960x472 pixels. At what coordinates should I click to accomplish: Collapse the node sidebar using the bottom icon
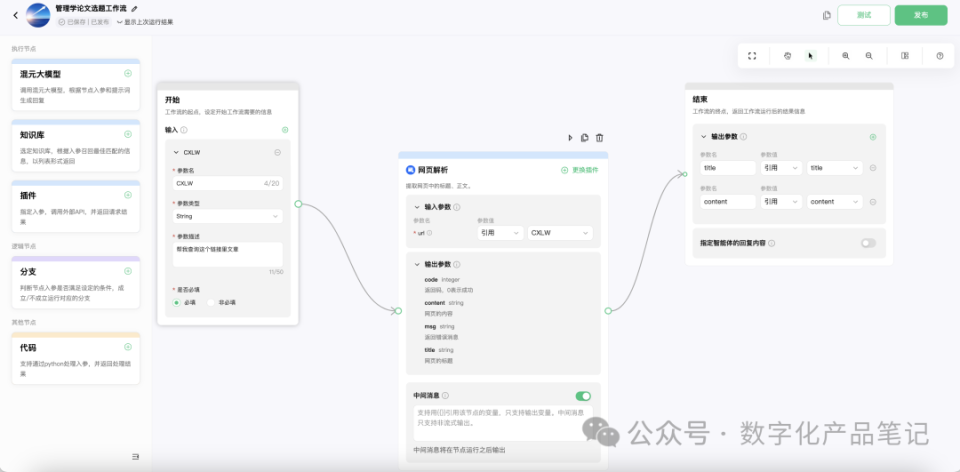pyautogui.click(x=135, y=456)
